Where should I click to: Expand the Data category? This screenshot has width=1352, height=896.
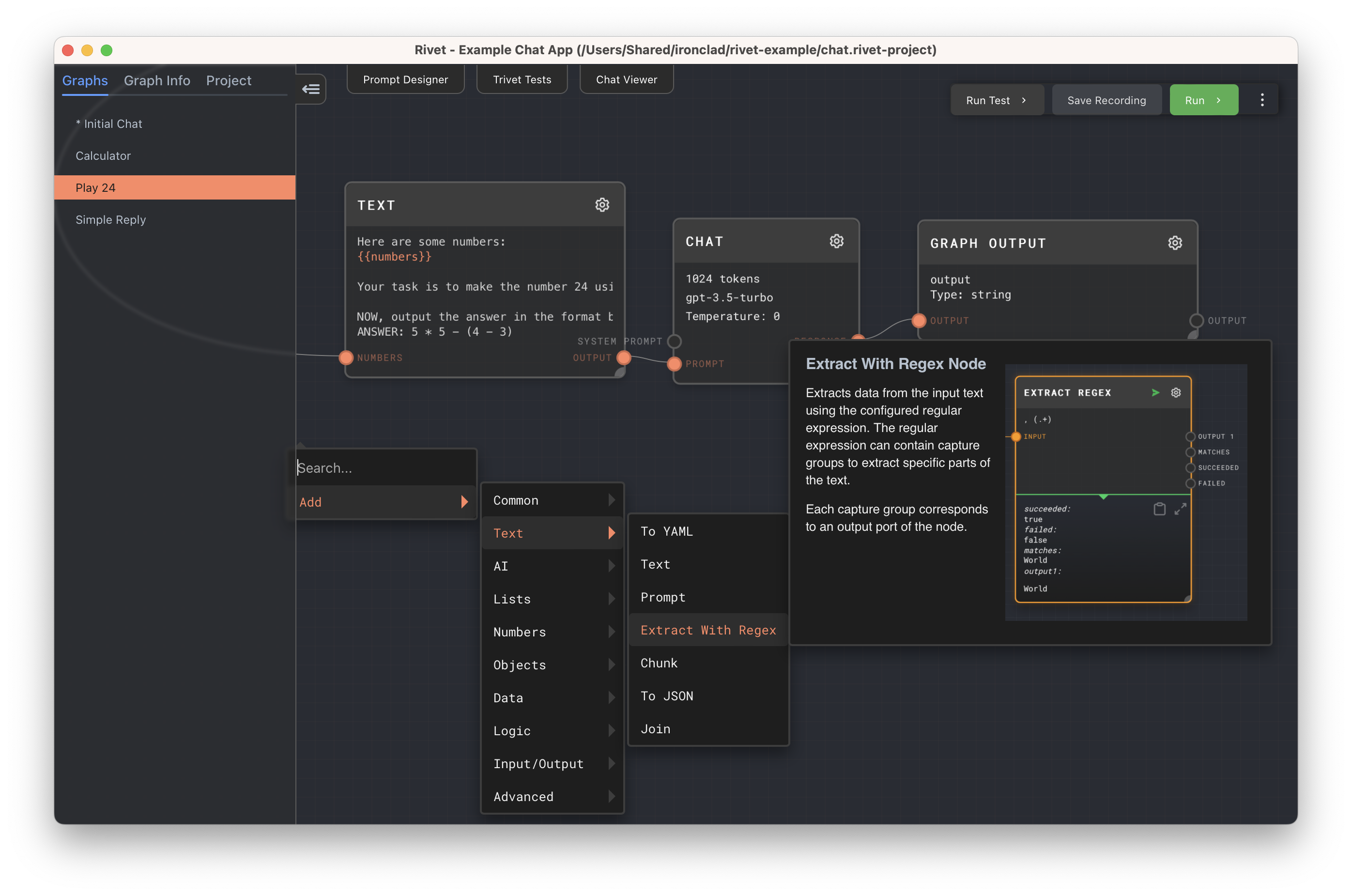click(x=553, y=698)
